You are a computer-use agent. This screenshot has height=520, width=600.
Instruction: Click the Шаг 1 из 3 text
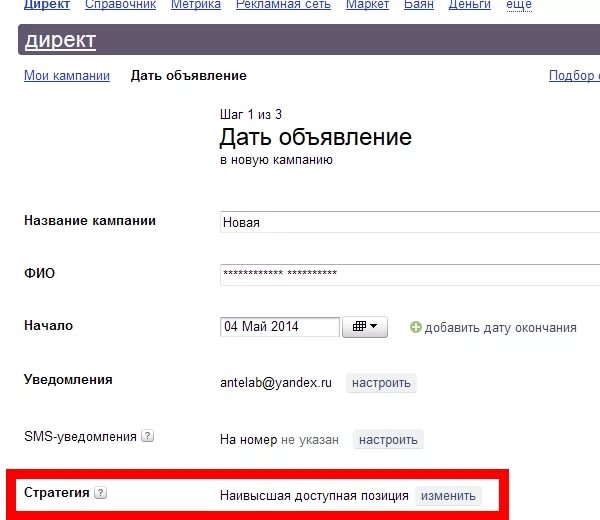coord(251,114)
